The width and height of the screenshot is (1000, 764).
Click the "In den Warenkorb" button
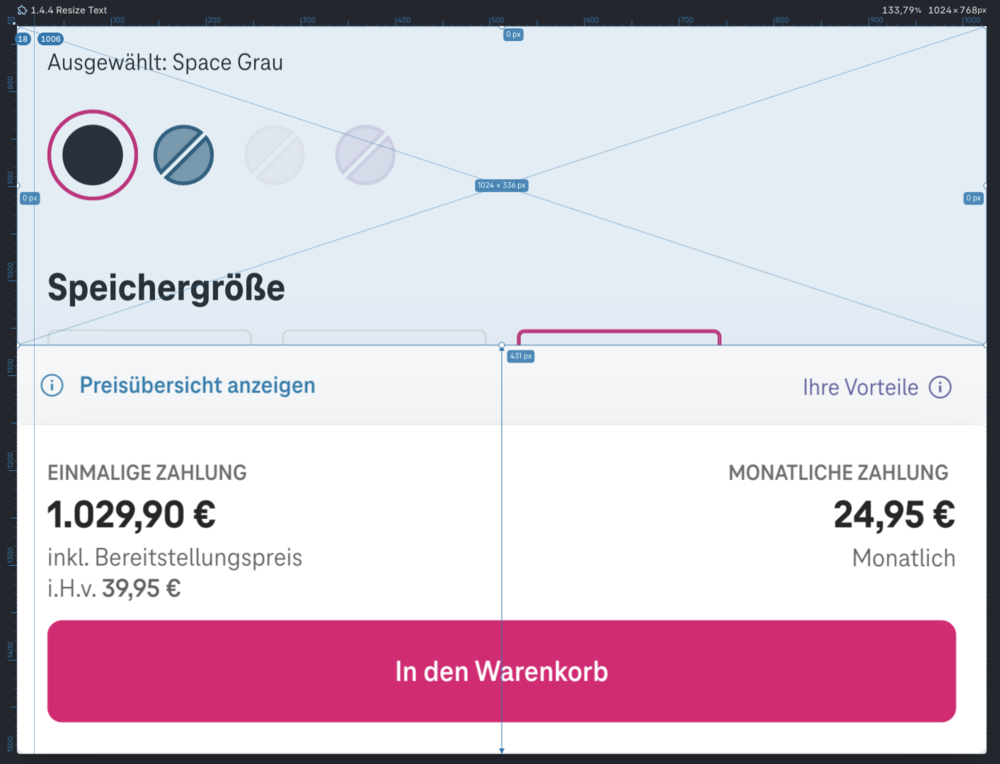500,671
